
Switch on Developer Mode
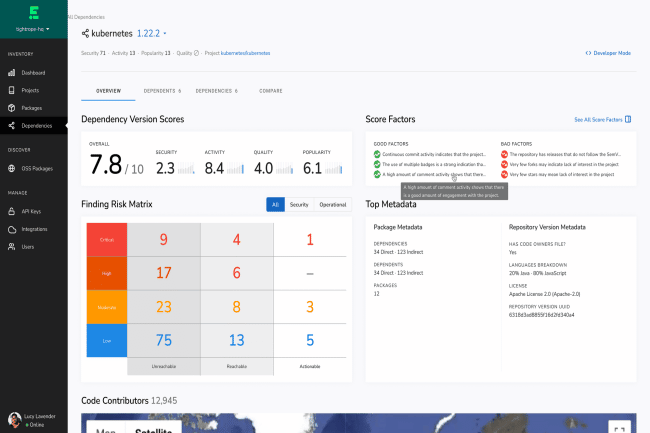(x=608, y=53)
